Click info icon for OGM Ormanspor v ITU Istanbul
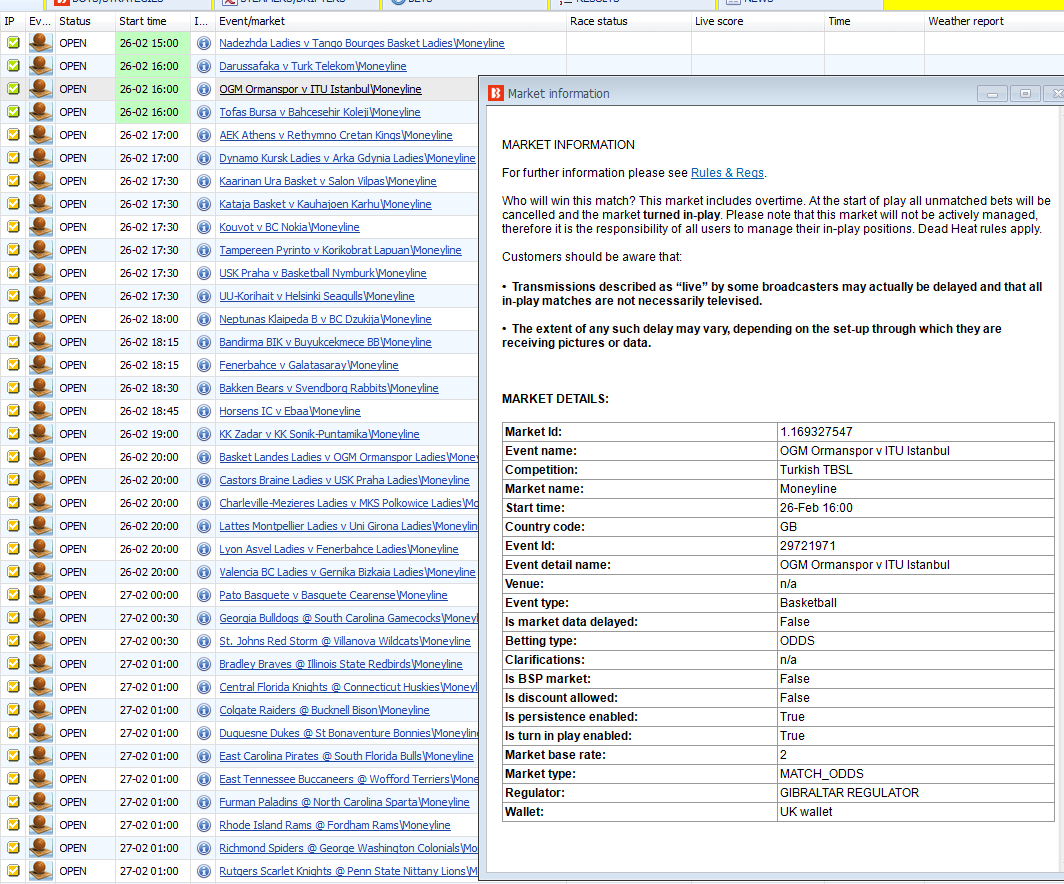Screen dimensions: 1064x884 204,90
